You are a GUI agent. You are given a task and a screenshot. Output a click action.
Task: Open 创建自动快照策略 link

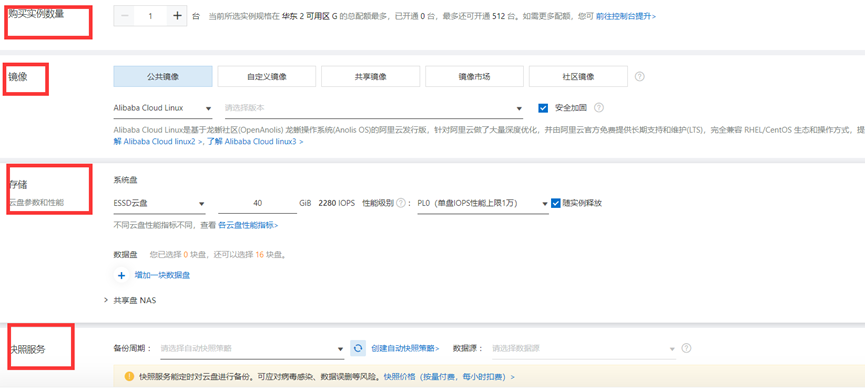[405, 348]
